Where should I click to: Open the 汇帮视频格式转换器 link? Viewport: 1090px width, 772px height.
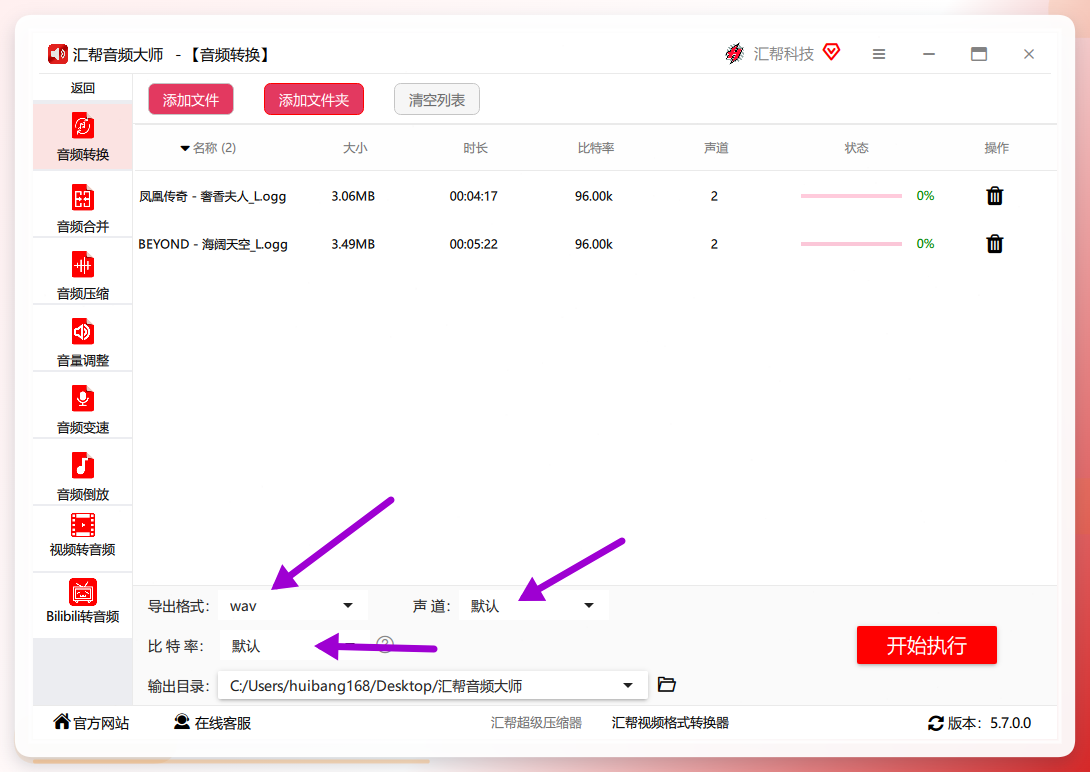click(x=670, y=723)
